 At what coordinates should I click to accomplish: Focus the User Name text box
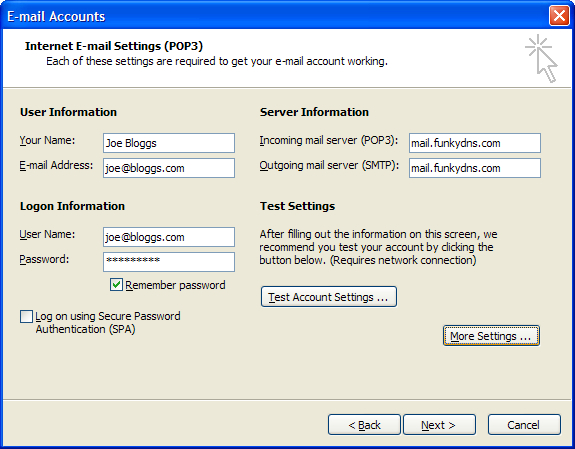click(169, 237)
